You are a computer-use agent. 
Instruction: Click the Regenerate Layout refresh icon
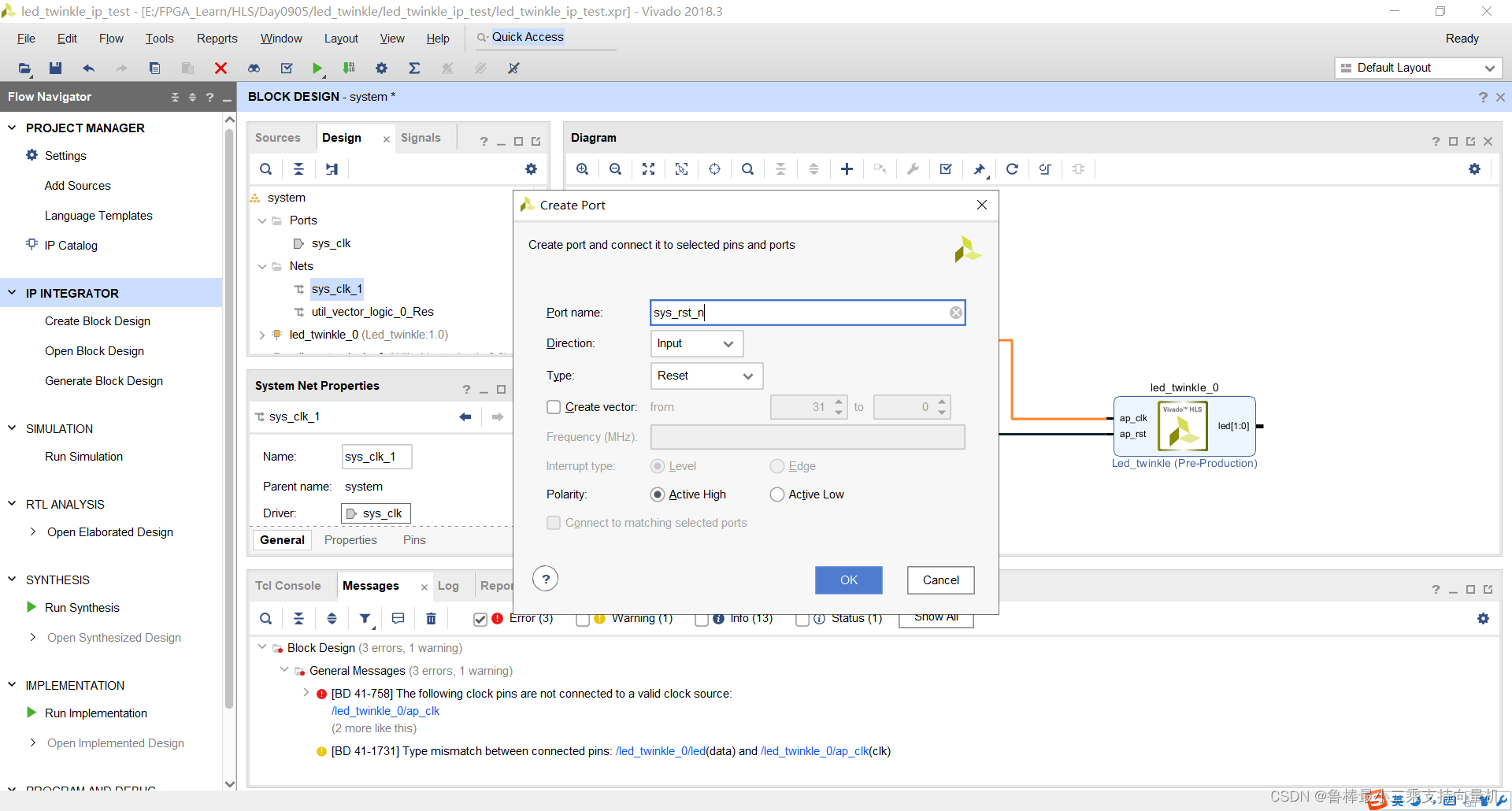point(1012,169)
